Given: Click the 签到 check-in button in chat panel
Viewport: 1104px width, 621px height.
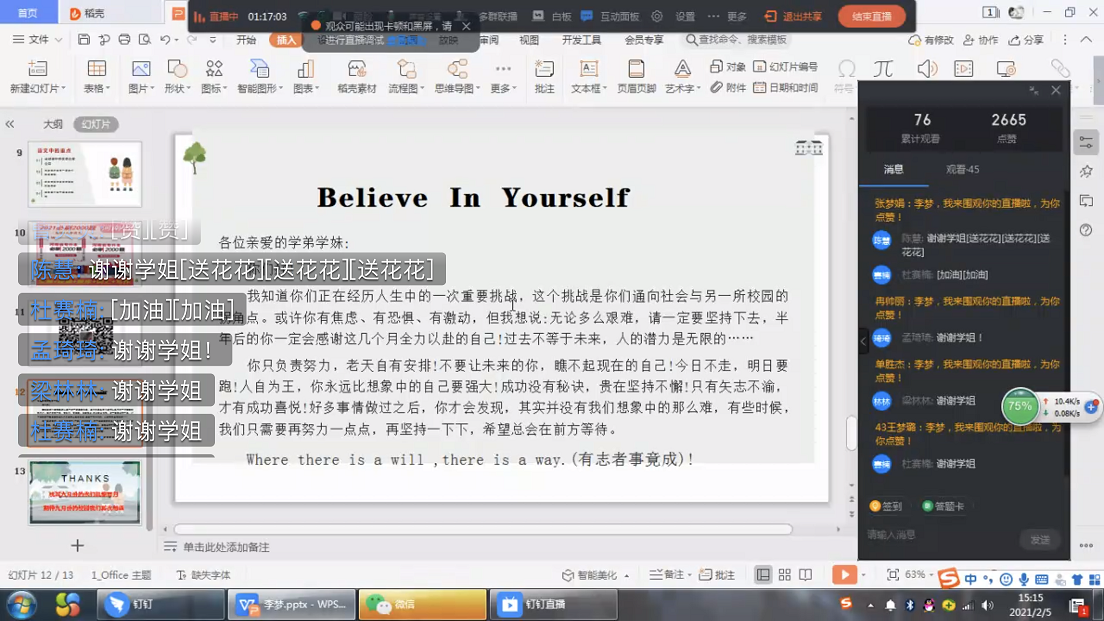Looking at the screenshot, I should click(886, 506).
